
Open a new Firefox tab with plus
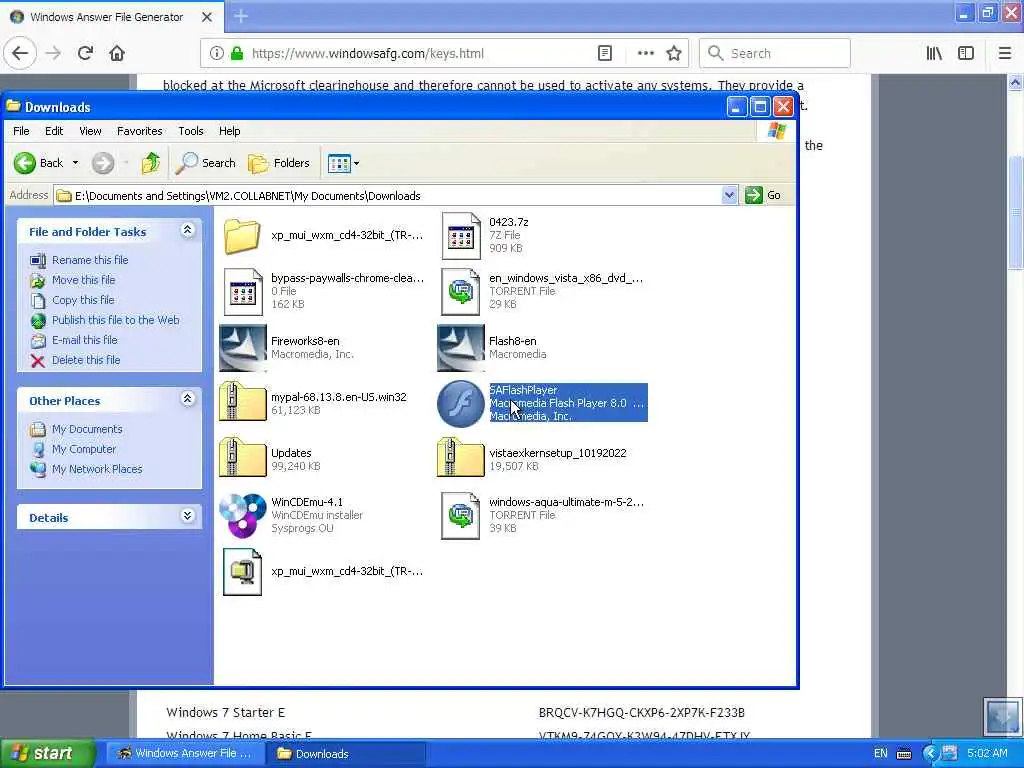(x=241, y=17)
